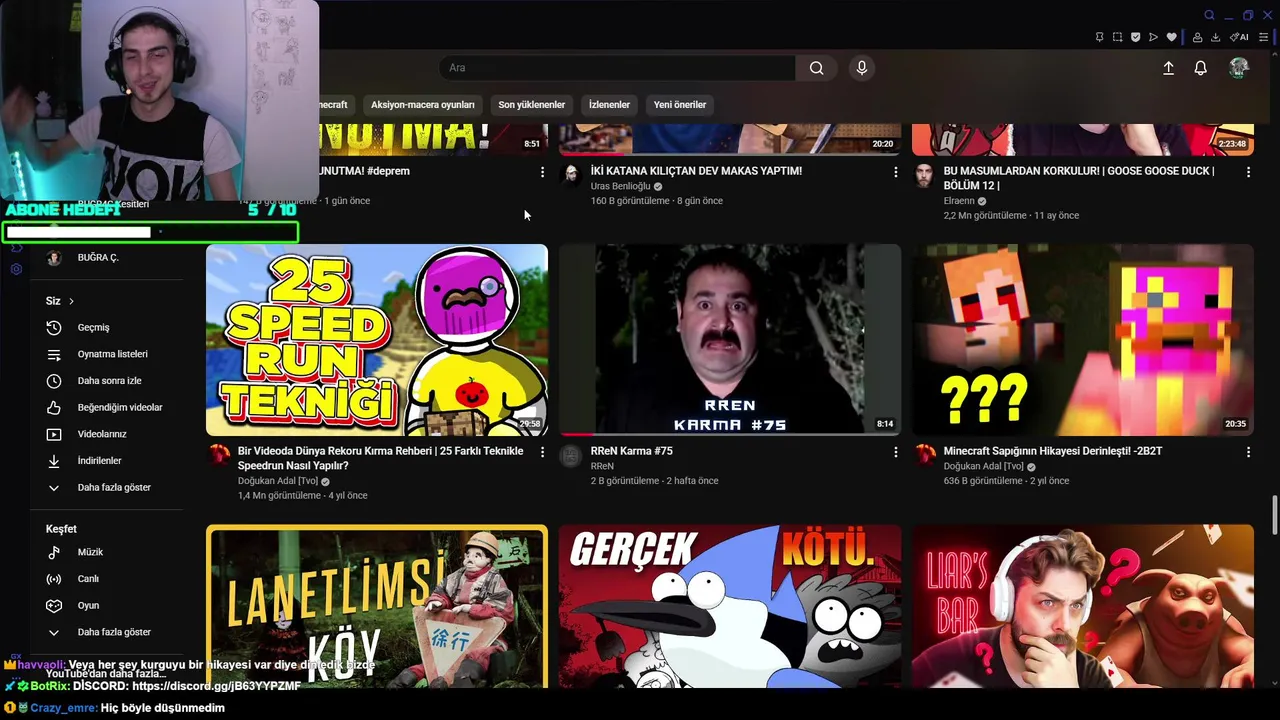Open the browser AI assistant icon
Viewport: 1280px width, 720px height.
[1239, 37]
